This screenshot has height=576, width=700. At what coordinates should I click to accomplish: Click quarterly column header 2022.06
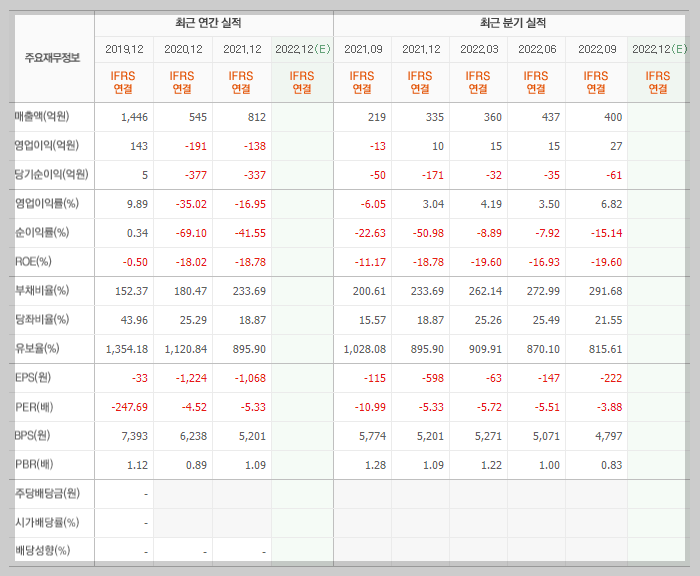click(x=537, y=49)
